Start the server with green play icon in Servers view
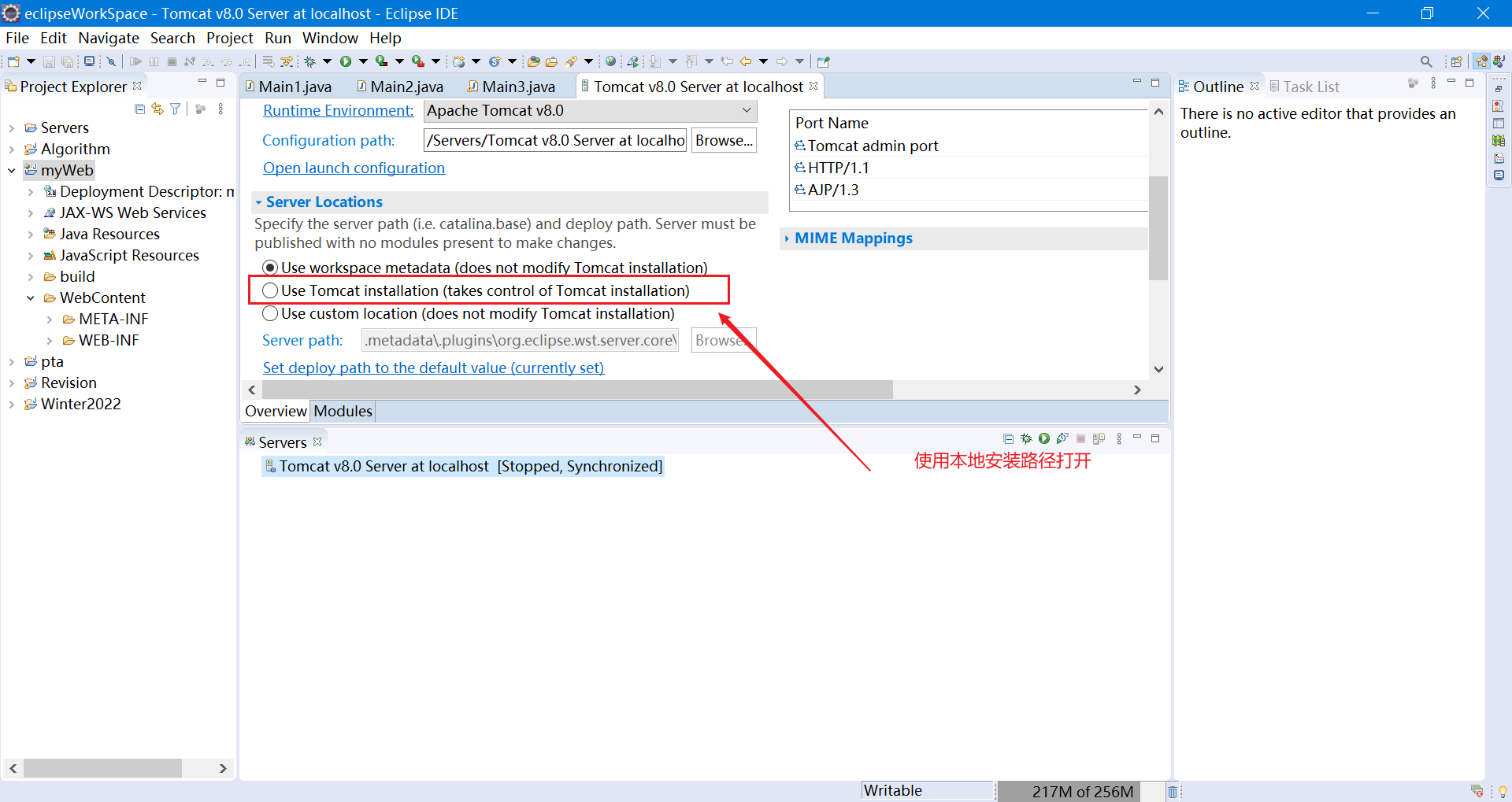 (x=1044, y=438)
